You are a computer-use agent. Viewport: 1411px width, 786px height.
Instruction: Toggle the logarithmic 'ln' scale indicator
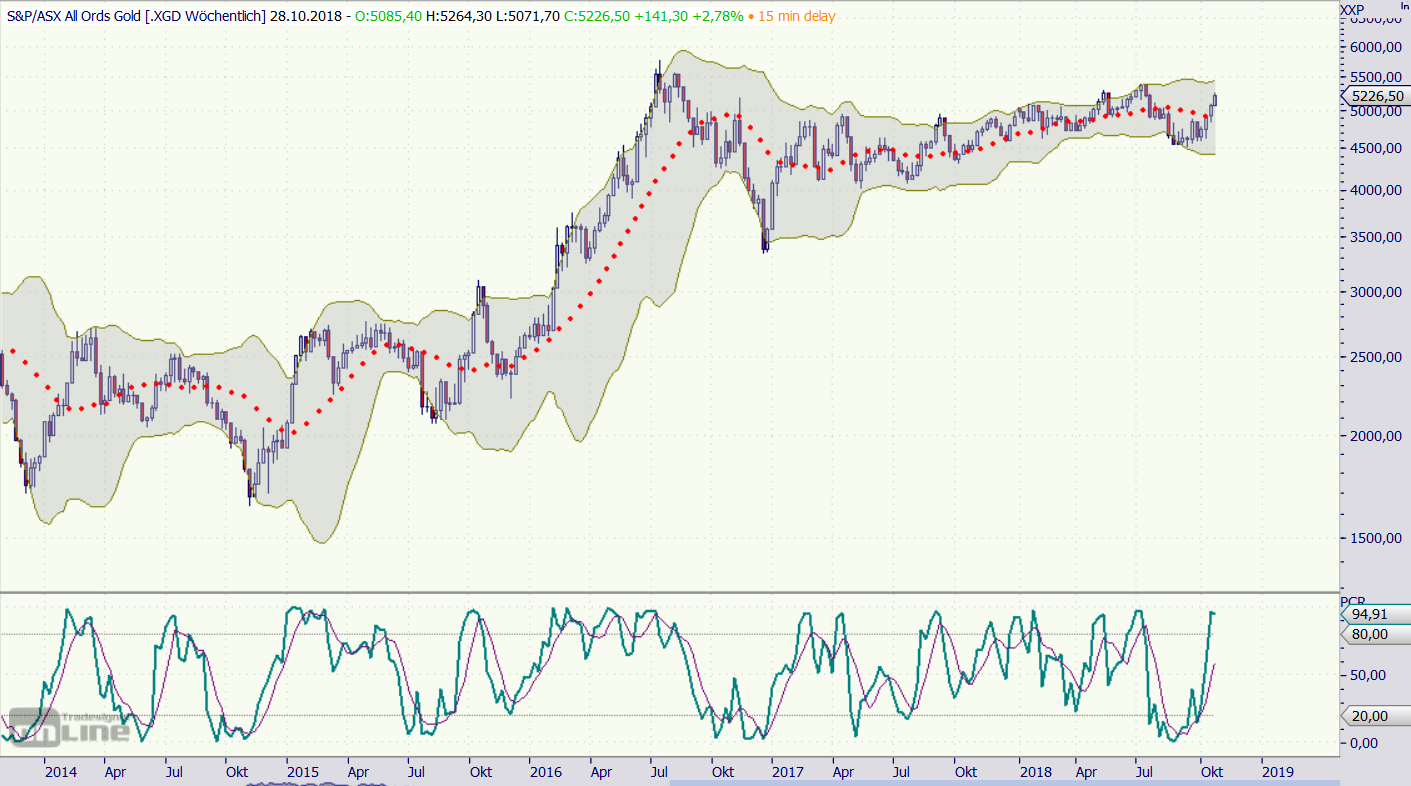click(x=1403, y=6)
